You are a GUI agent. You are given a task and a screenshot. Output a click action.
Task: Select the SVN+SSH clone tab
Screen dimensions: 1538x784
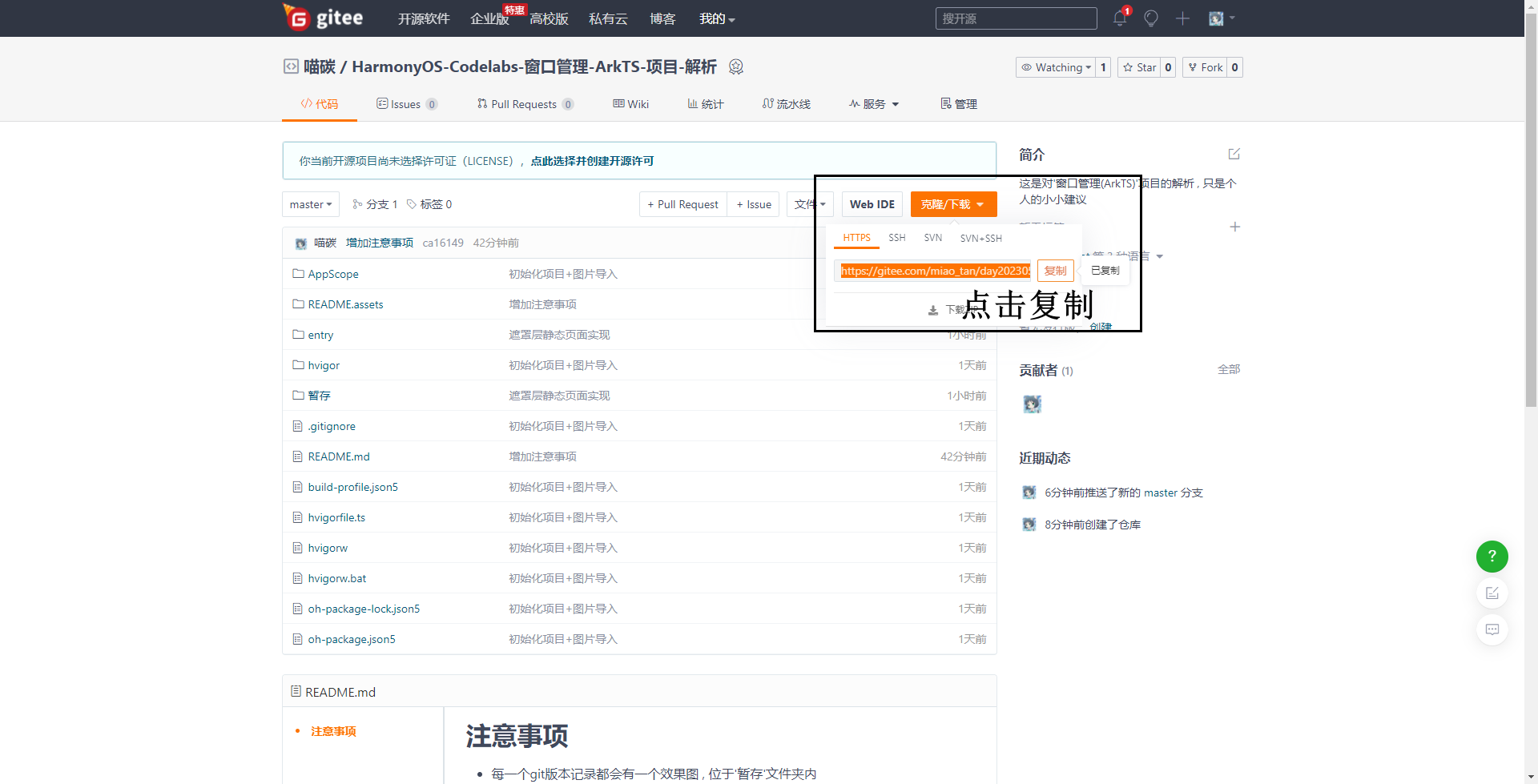click(980, 238)
